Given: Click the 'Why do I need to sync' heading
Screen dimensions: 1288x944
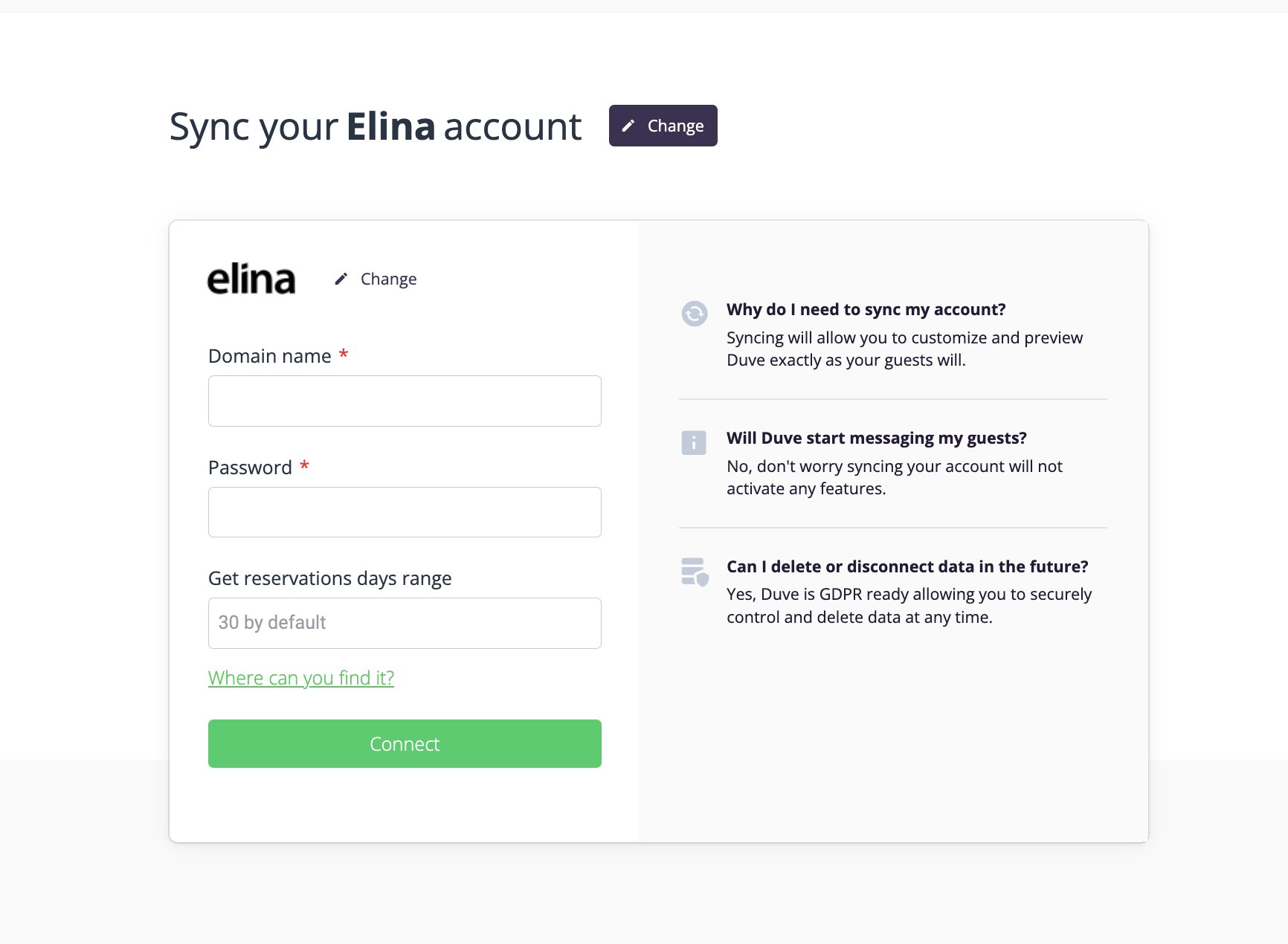Looking at the screenshot, I should [866, 309].
